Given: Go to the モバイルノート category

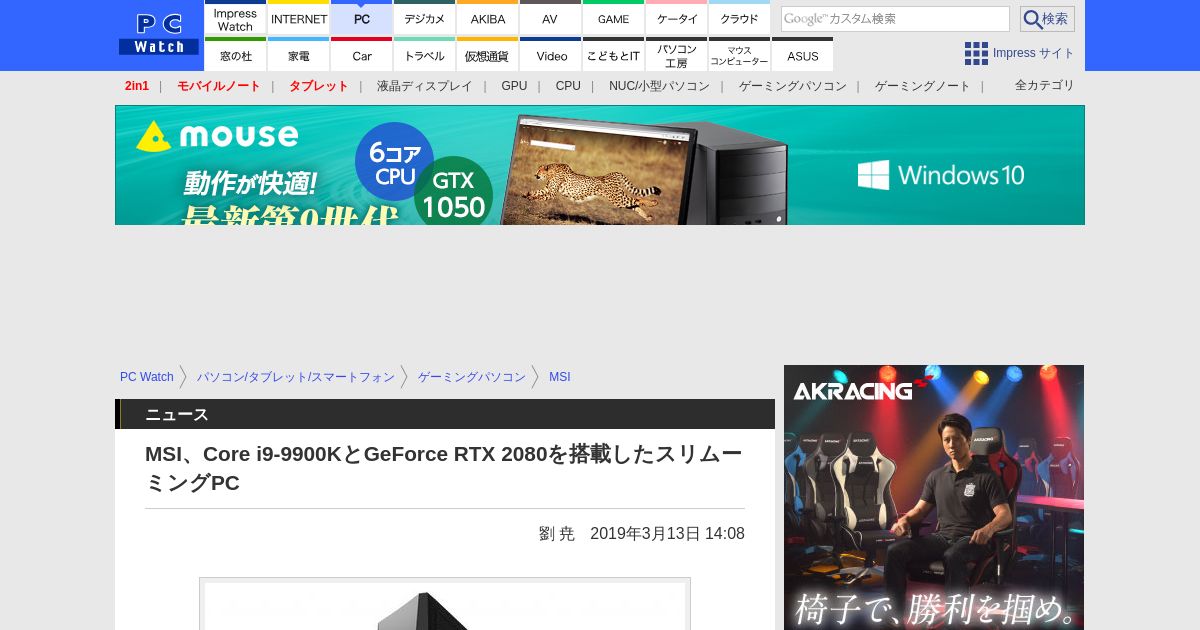Looking at the screenshot, I should tap(219, 86).
